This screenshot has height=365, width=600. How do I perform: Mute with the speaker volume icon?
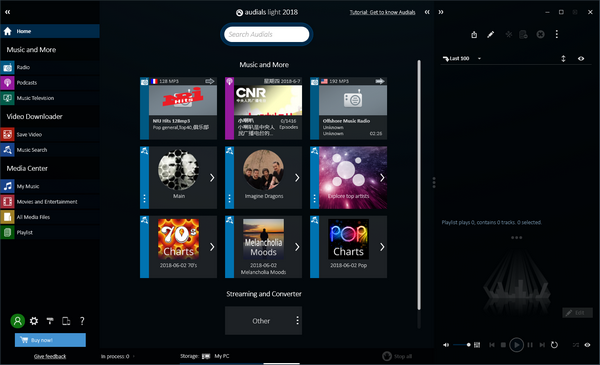click(x=446, y=345)
